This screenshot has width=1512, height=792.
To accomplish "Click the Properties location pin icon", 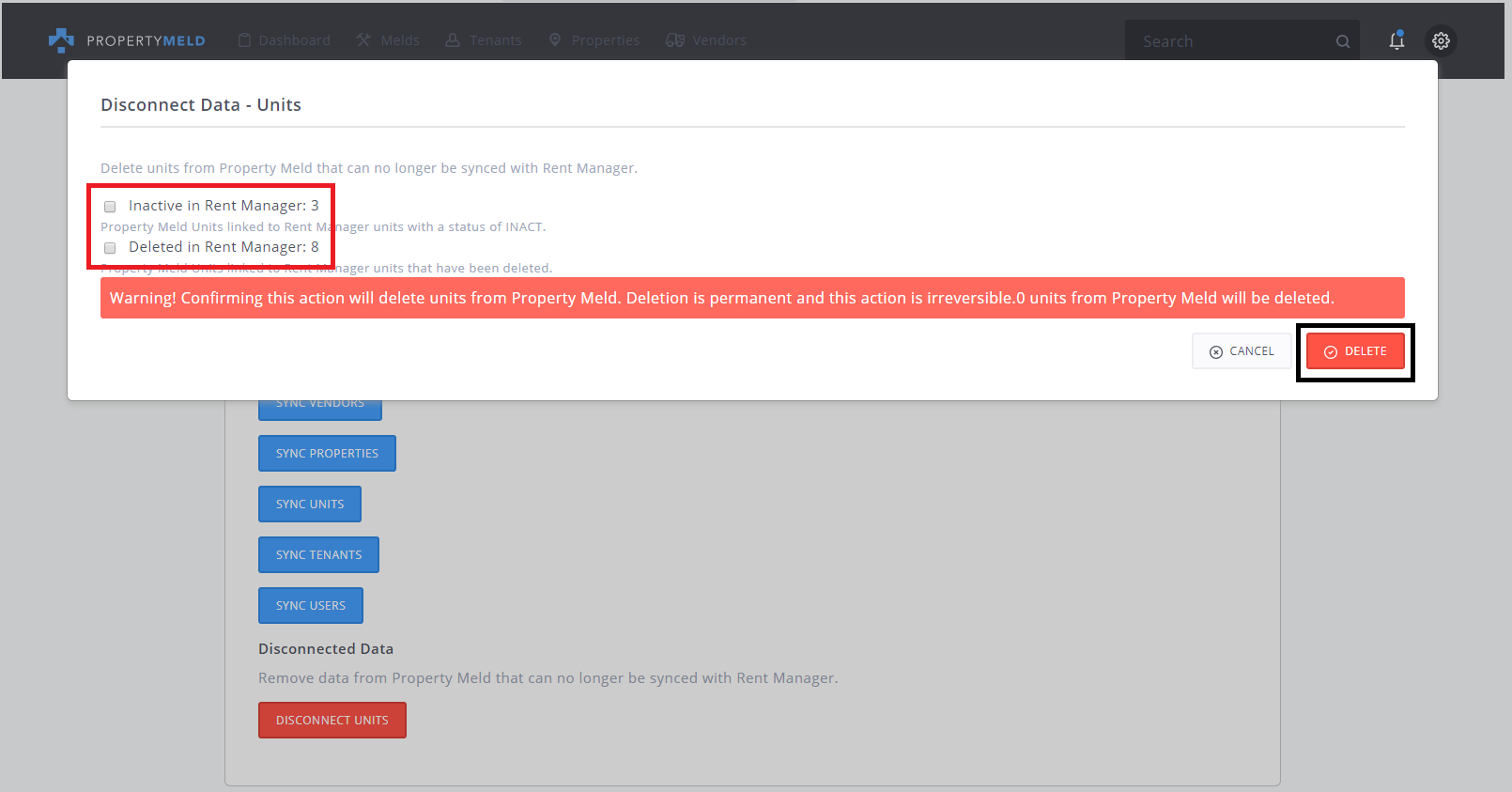I will pos(555,40).
